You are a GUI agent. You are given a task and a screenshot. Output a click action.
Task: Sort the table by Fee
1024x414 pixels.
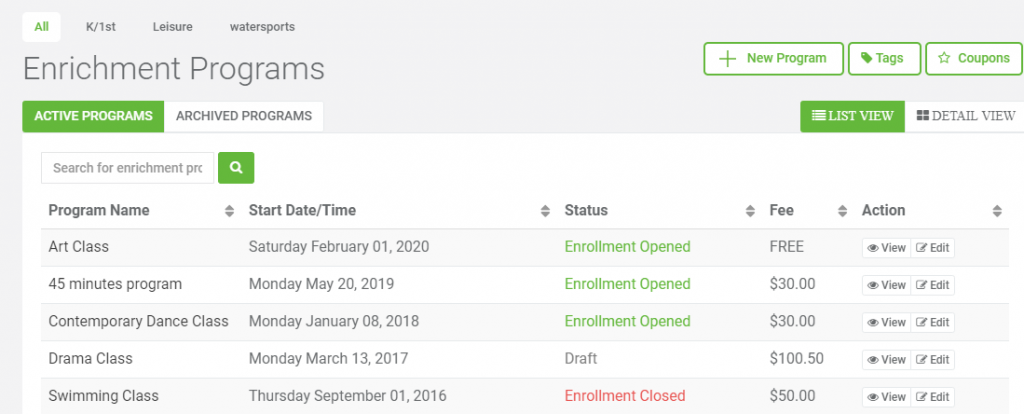(x=843, y=211)
